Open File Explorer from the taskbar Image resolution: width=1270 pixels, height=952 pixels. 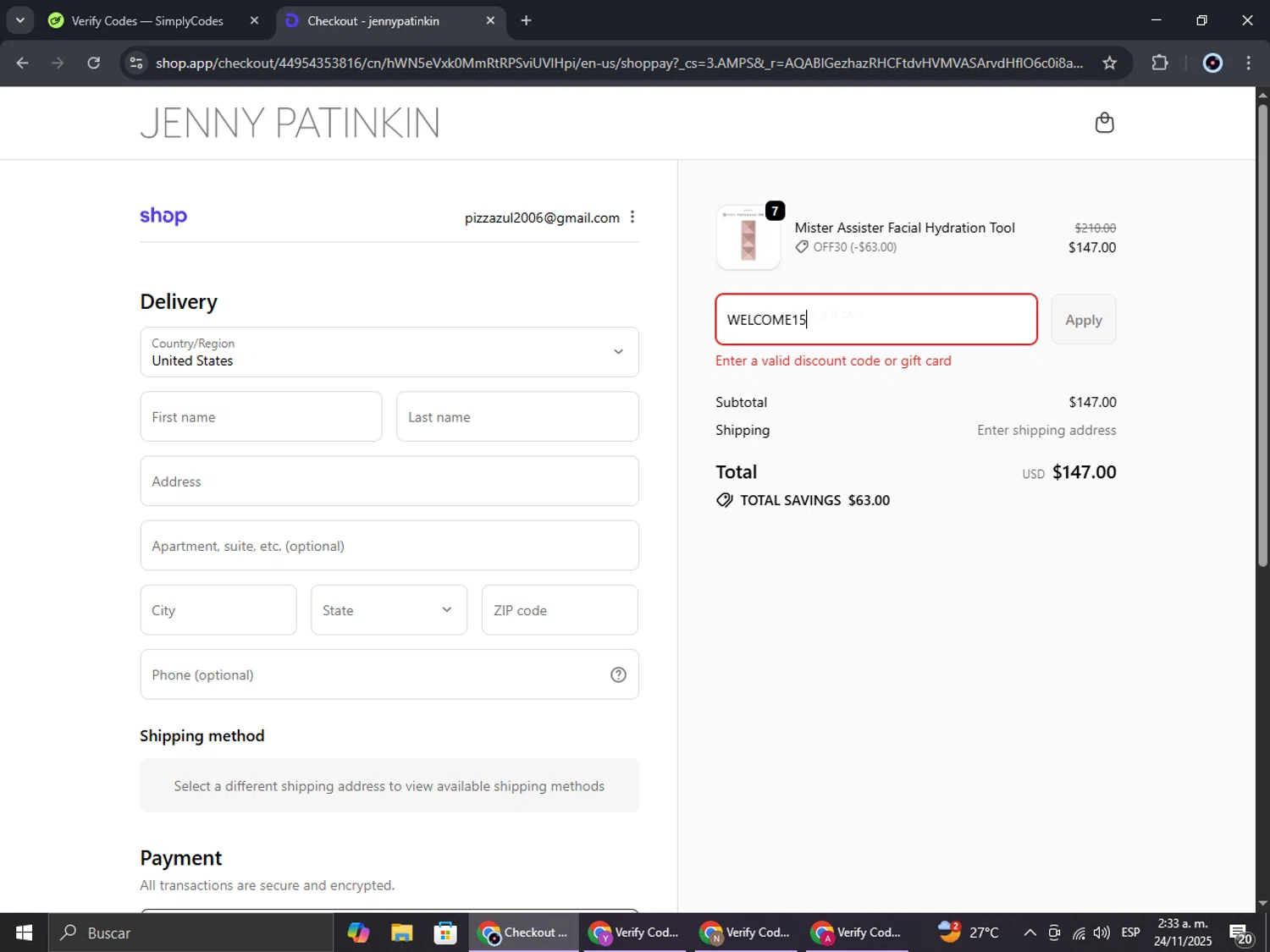point(401,933)
